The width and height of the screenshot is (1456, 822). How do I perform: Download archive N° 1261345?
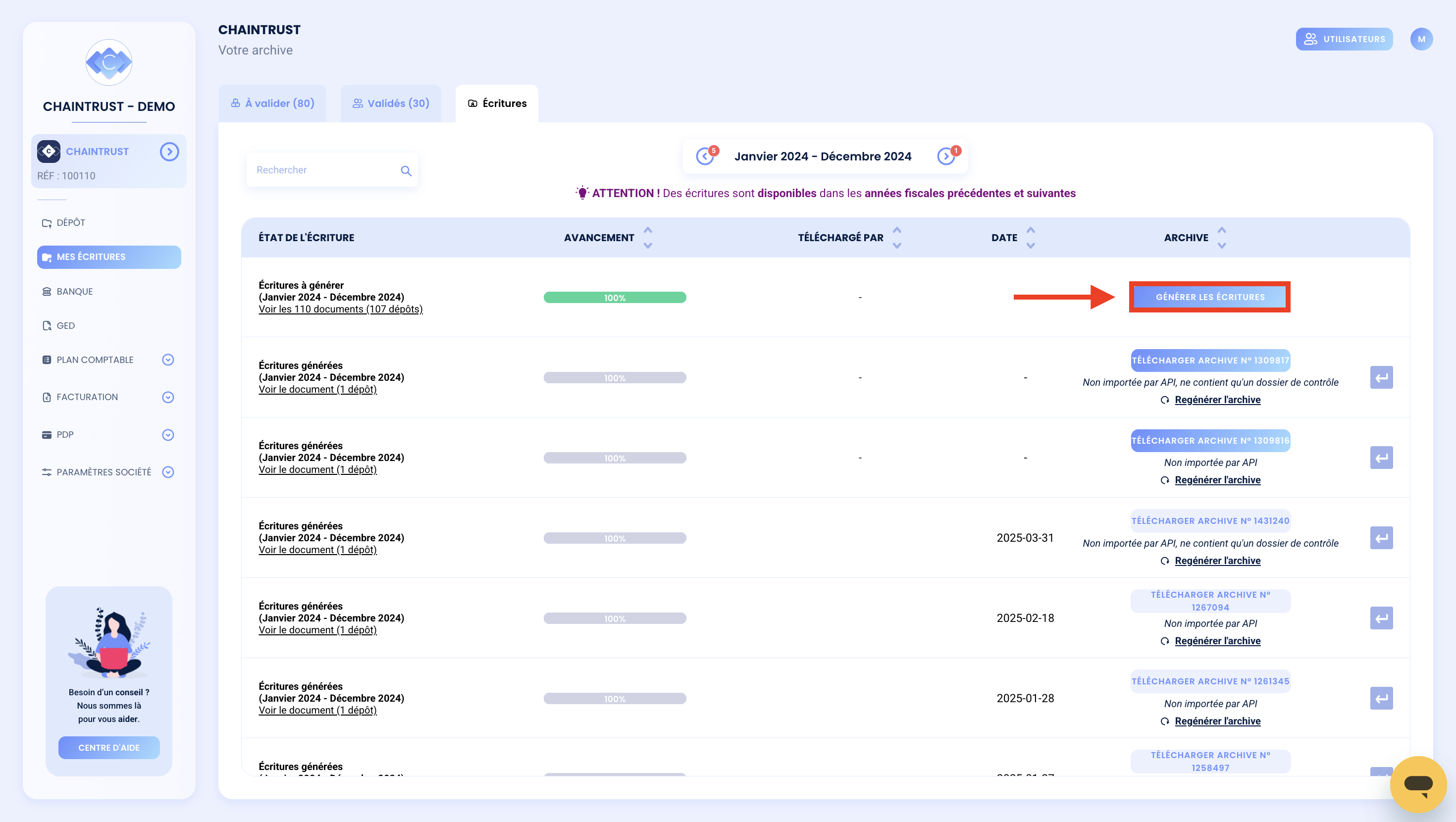[1210, 681]
